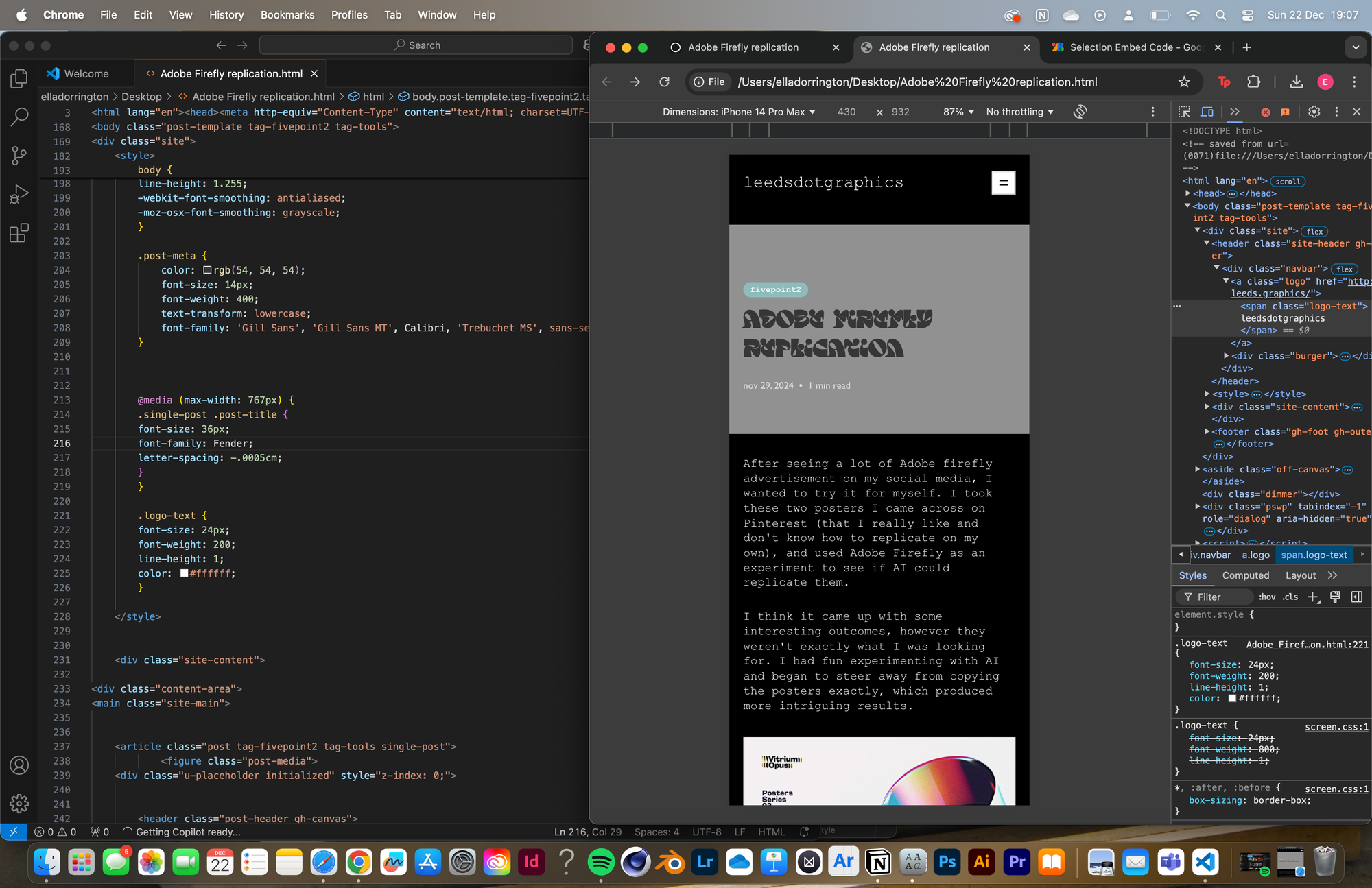Open Adobe Firef…on.html:221 source link
Image resolution: width=1372 pixels, height=888 pixels.
[x=1307, y=645]
